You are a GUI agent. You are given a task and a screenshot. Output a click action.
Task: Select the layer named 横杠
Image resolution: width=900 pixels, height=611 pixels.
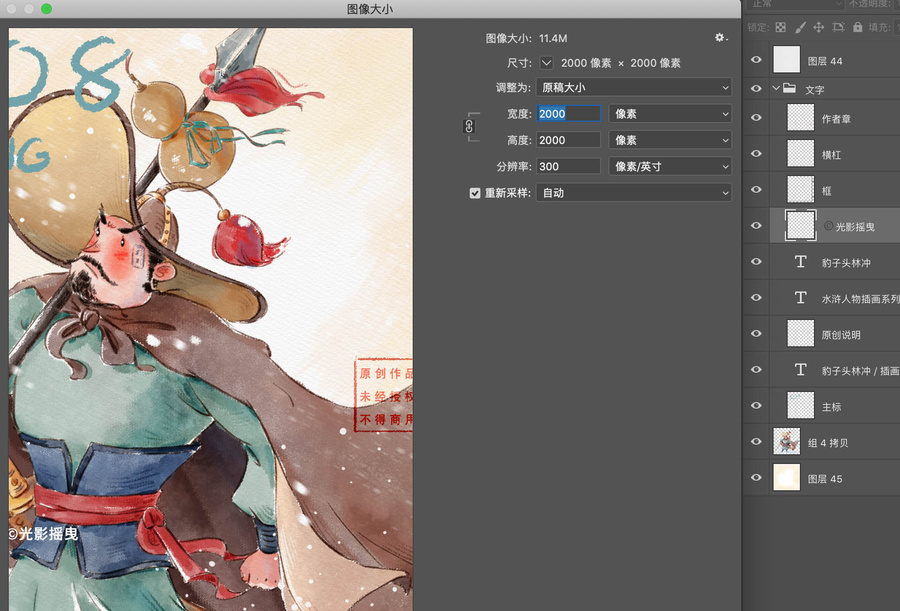[x=831, y=155]
